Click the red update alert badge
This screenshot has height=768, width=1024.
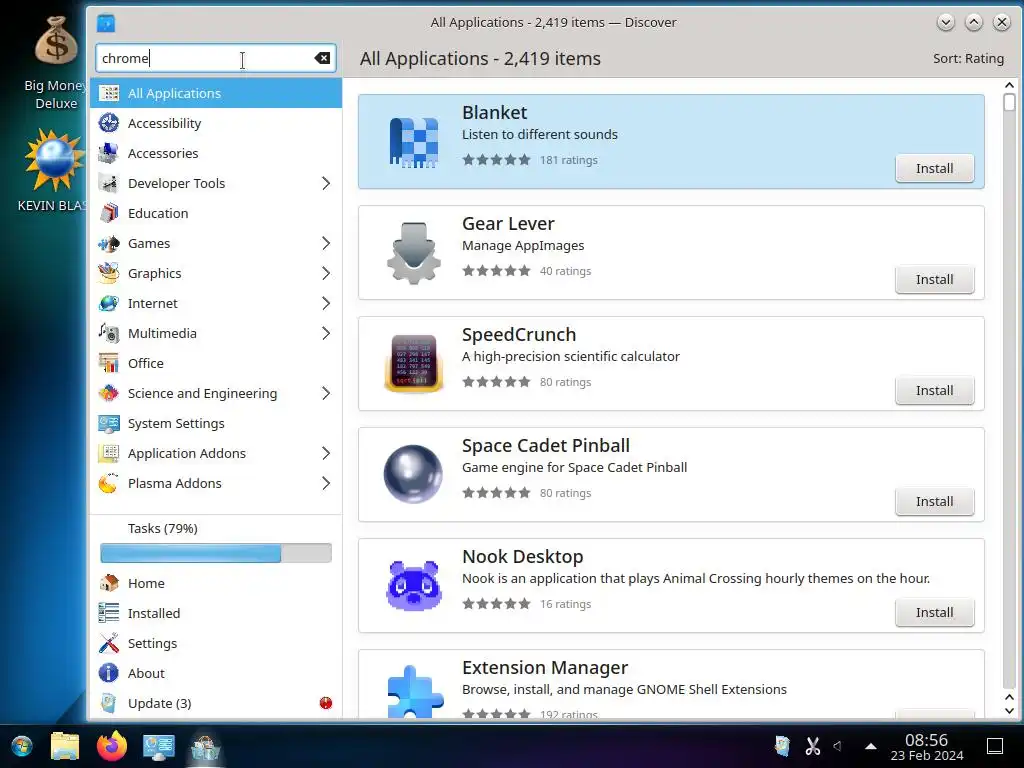pos(326,703)
